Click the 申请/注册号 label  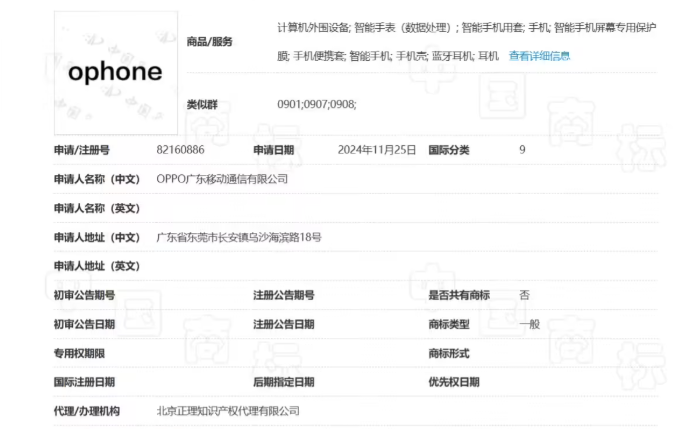coord(81,150)
